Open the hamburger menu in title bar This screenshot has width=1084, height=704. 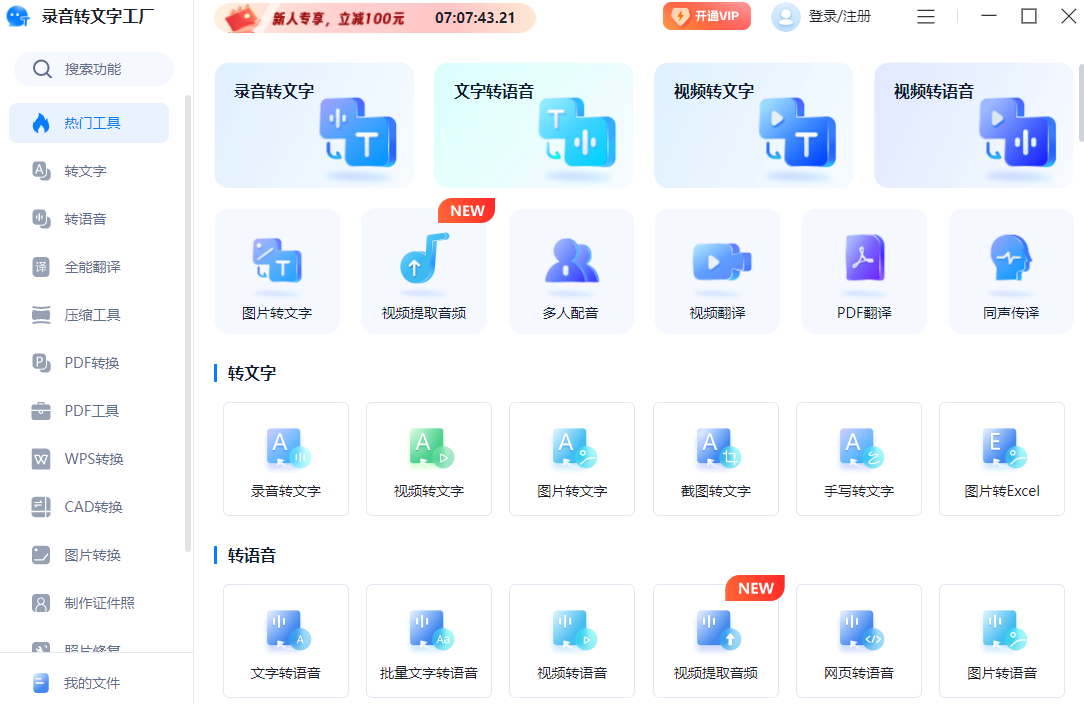pos(926,17)
